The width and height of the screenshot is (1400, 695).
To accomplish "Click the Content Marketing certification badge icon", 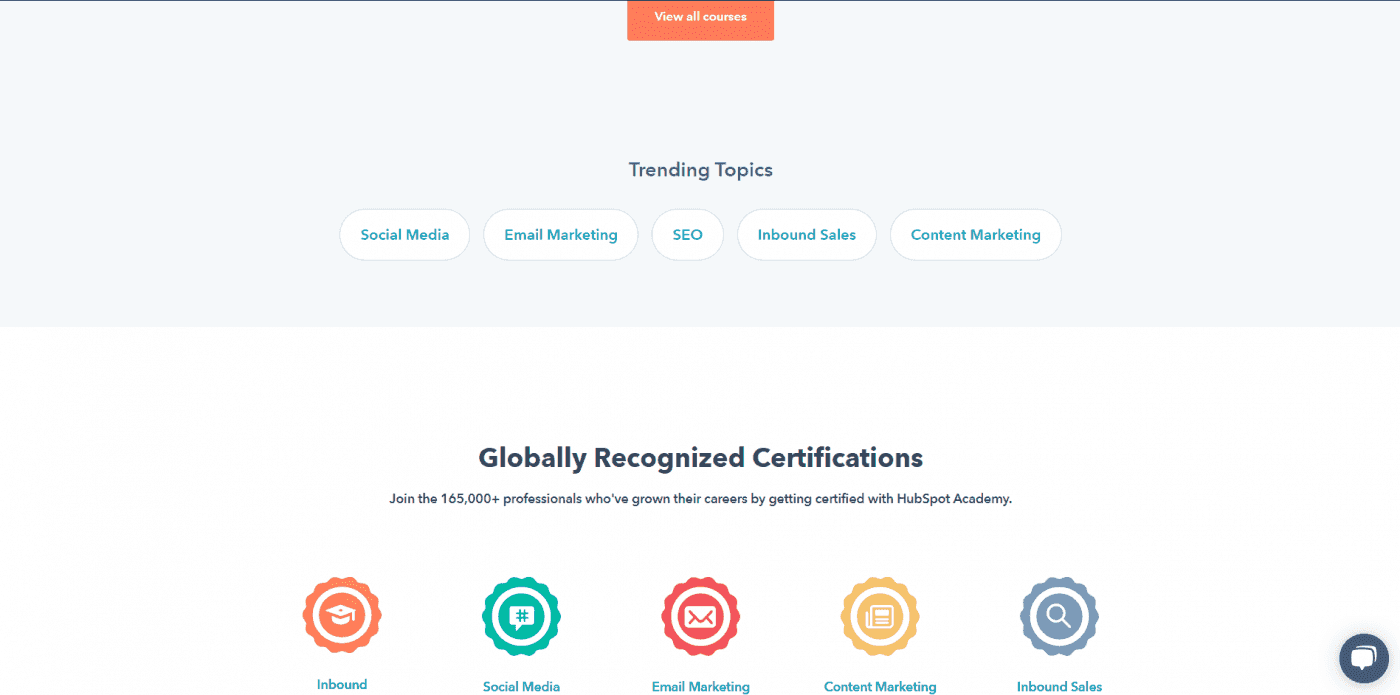I will click(x=880, y=616).
